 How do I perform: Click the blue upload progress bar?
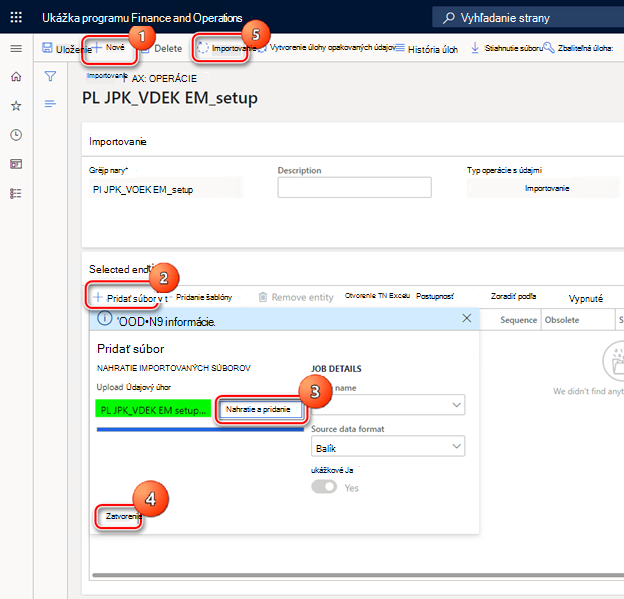(x=200, y=429)
